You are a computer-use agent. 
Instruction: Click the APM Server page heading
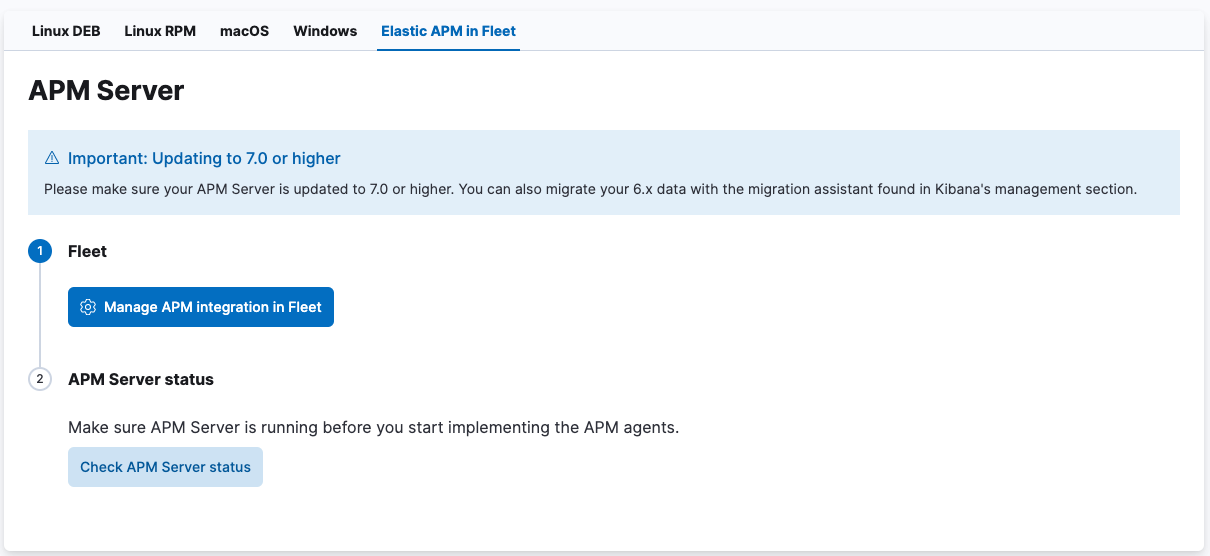click(x=106, y=91)
